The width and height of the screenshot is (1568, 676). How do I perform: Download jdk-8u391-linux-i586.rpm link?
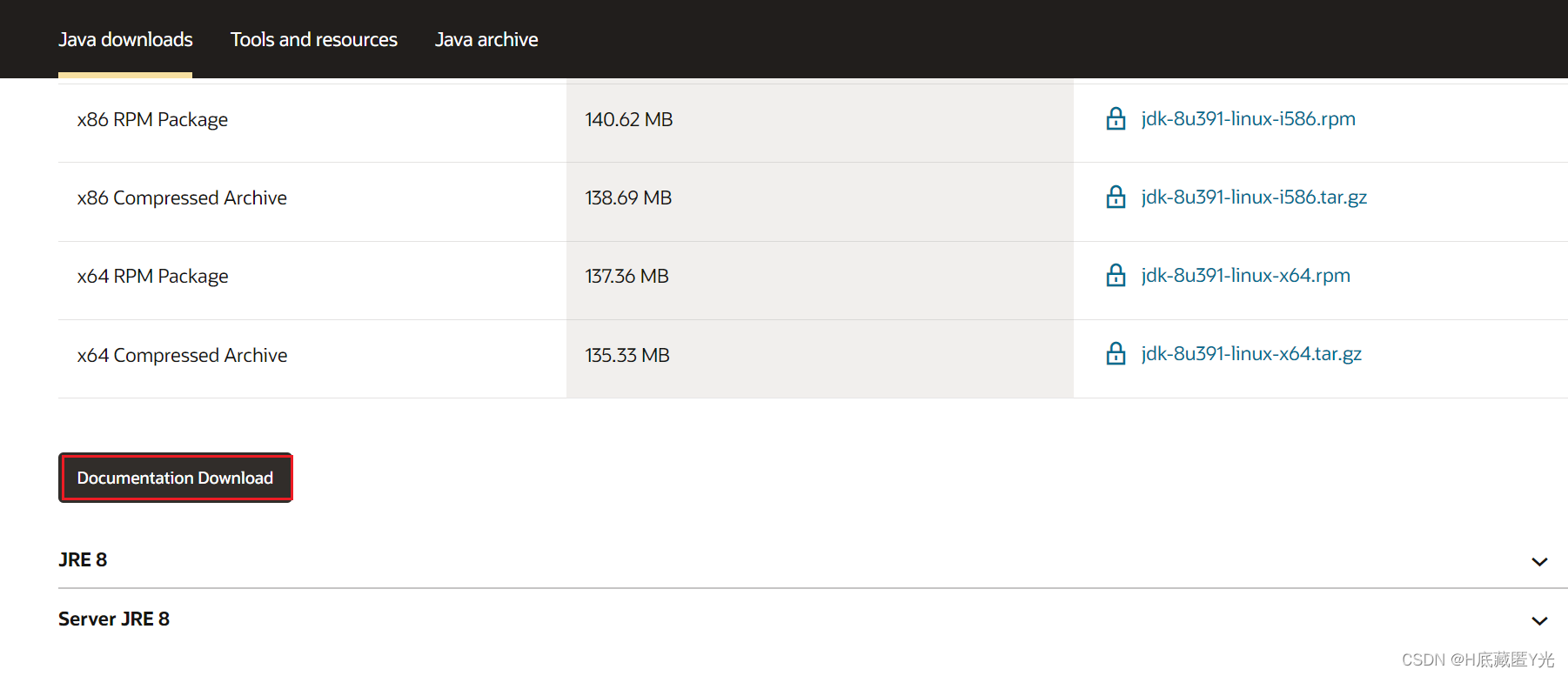[1249, 118]
